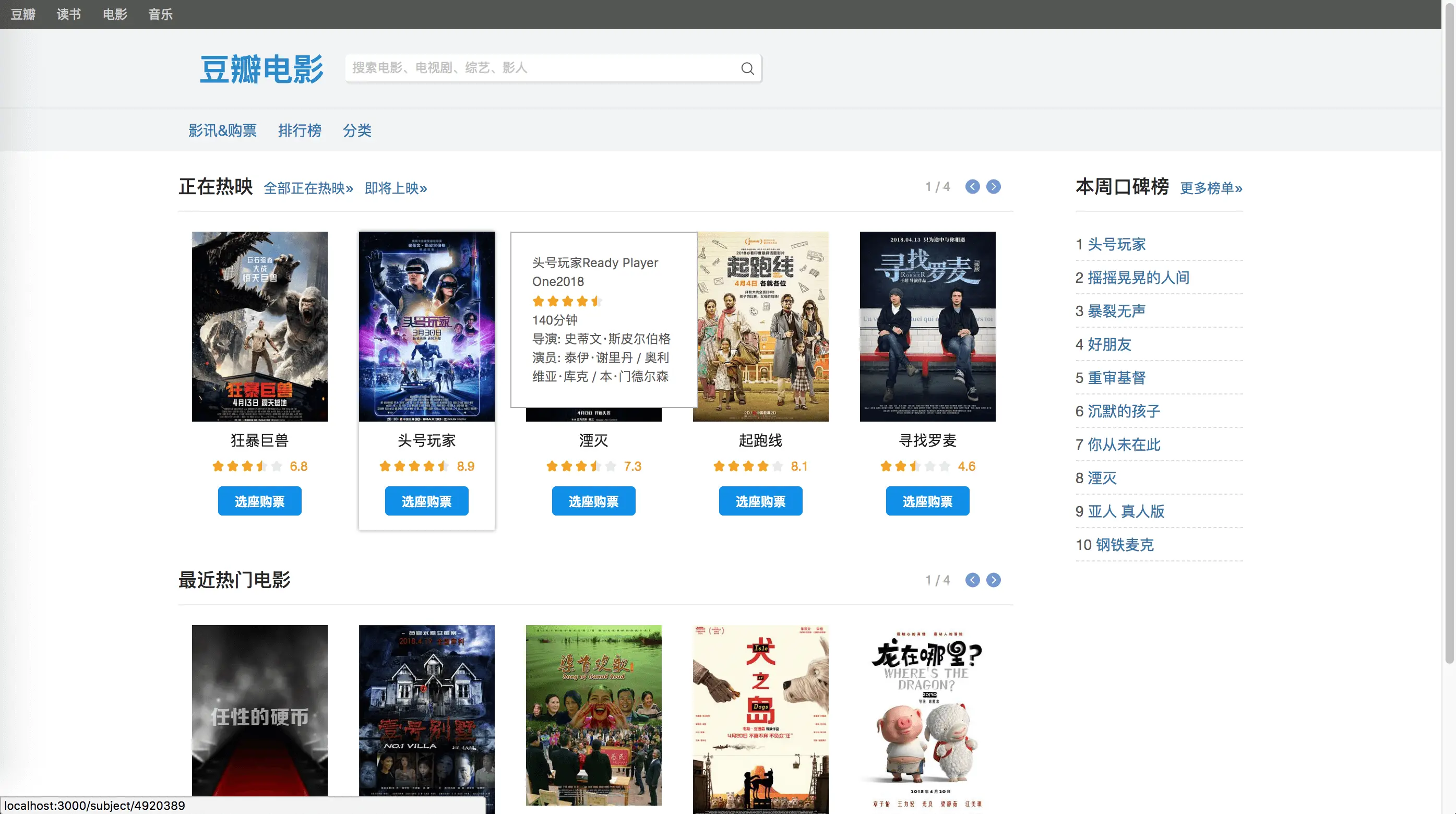Viewport: 1456px width, 814px height.
Task: Click 音乐 in the top menu bar
Action: click(160, 14)
